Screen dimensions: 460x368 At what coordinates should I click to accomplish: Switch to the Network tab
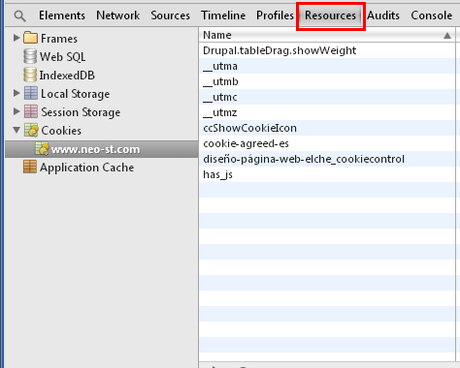[118, 15]
